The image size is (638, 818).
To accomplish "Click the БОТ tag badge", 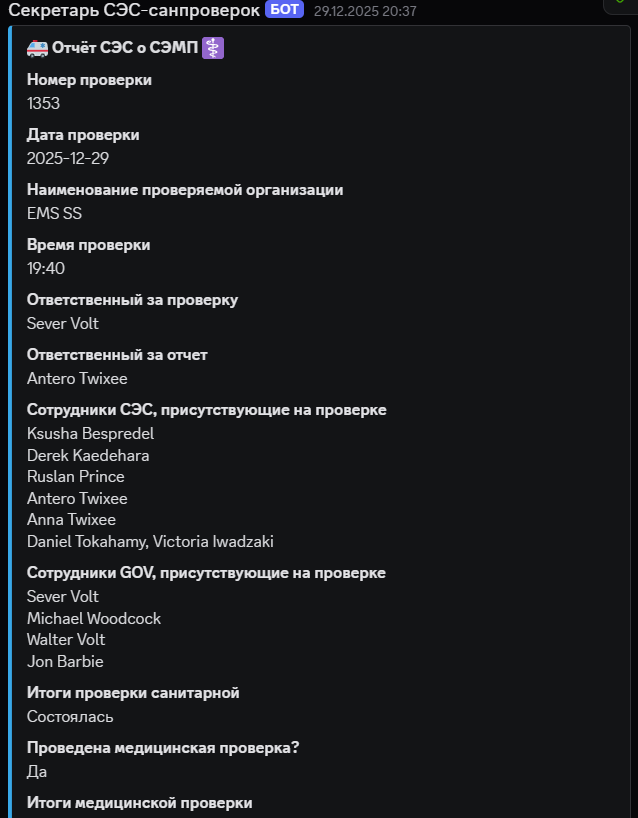I will coord(284,10).
